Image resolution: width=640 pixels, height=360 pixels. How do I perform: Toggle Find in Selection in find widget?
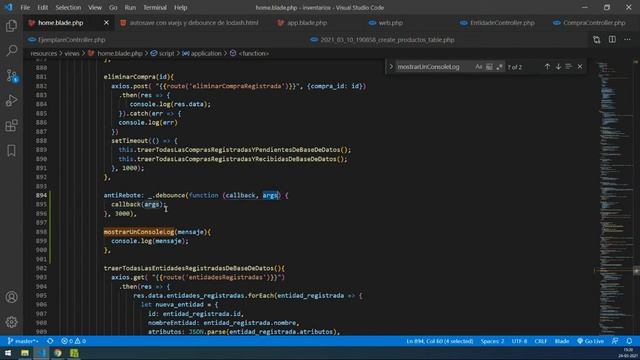tap(569, 67)
